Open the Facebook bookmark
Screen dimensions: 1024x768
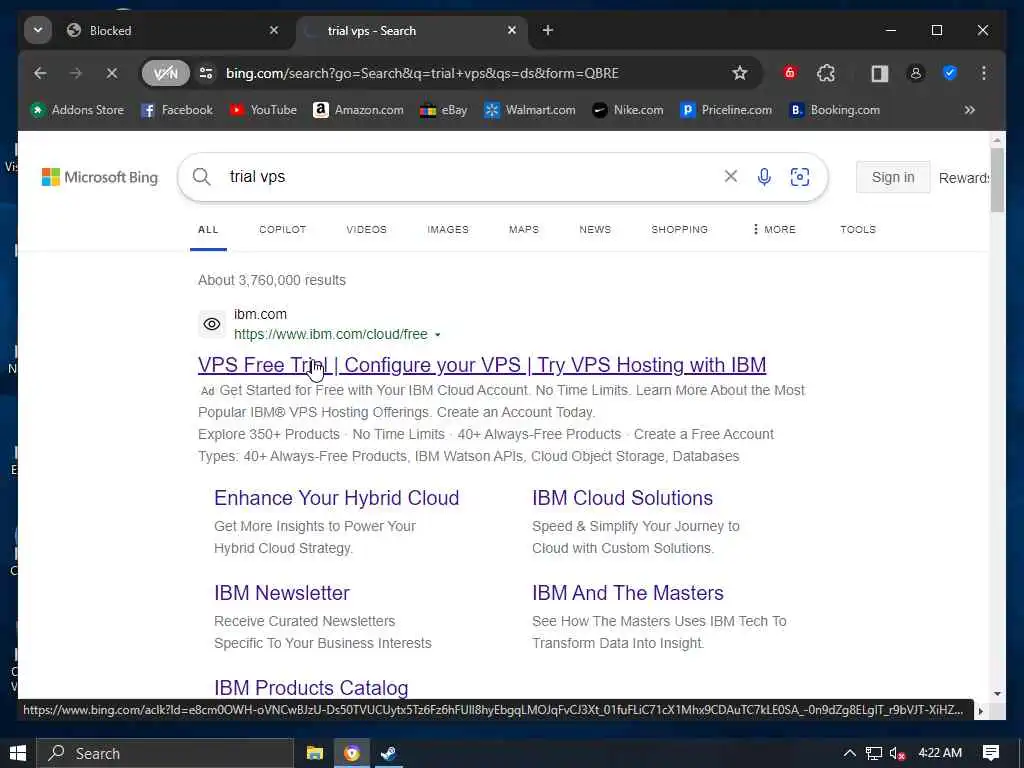(177, 110)
